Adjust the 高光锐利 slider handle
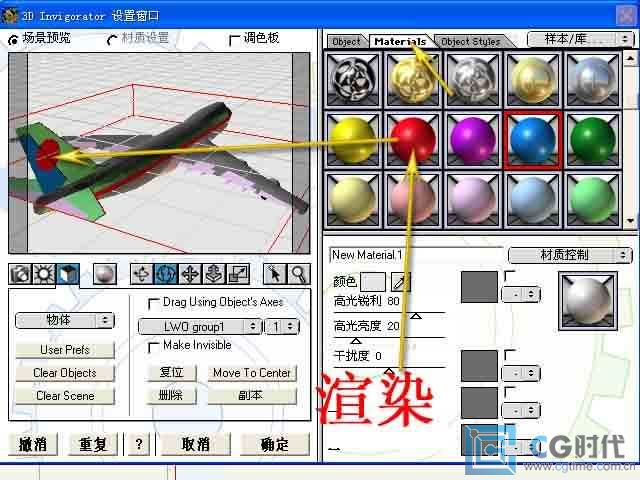This screenshot has height=480, width=640. [416, 316]
